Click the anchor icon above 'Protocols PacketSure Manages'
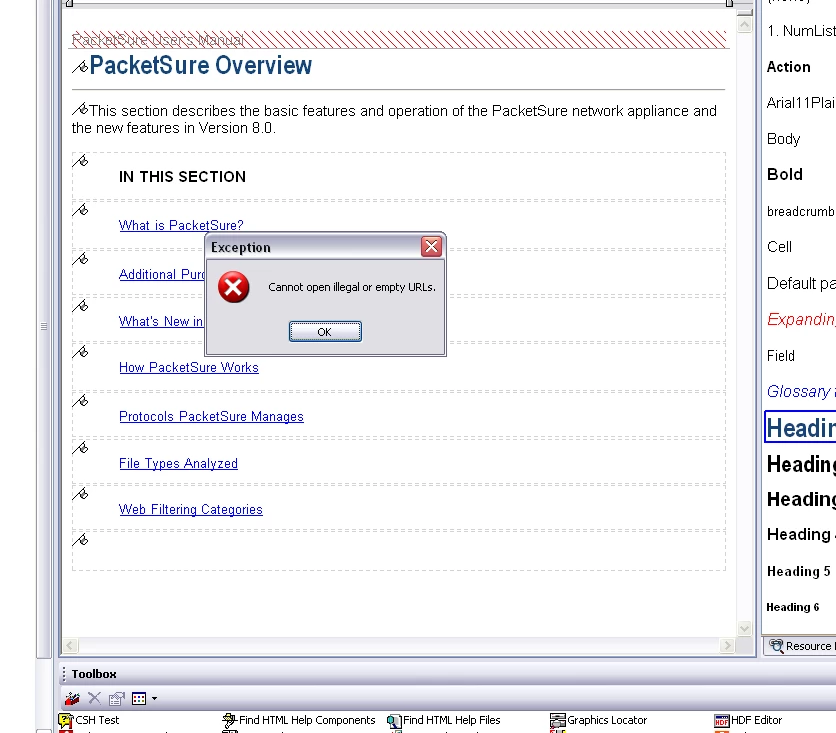 click(80, 401)
